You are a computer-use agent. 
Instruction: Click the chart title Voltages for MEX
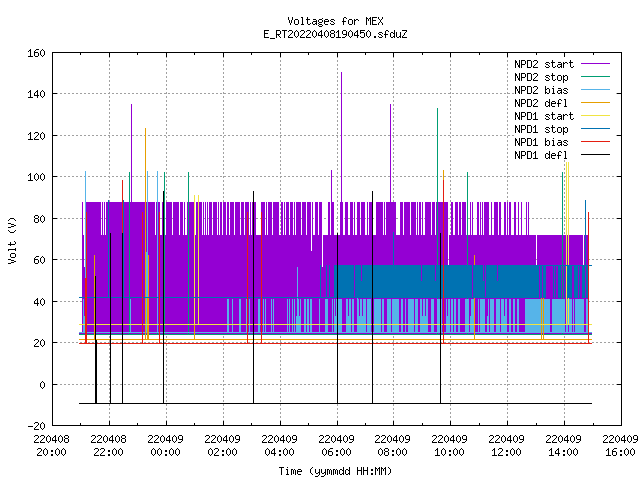335,21
